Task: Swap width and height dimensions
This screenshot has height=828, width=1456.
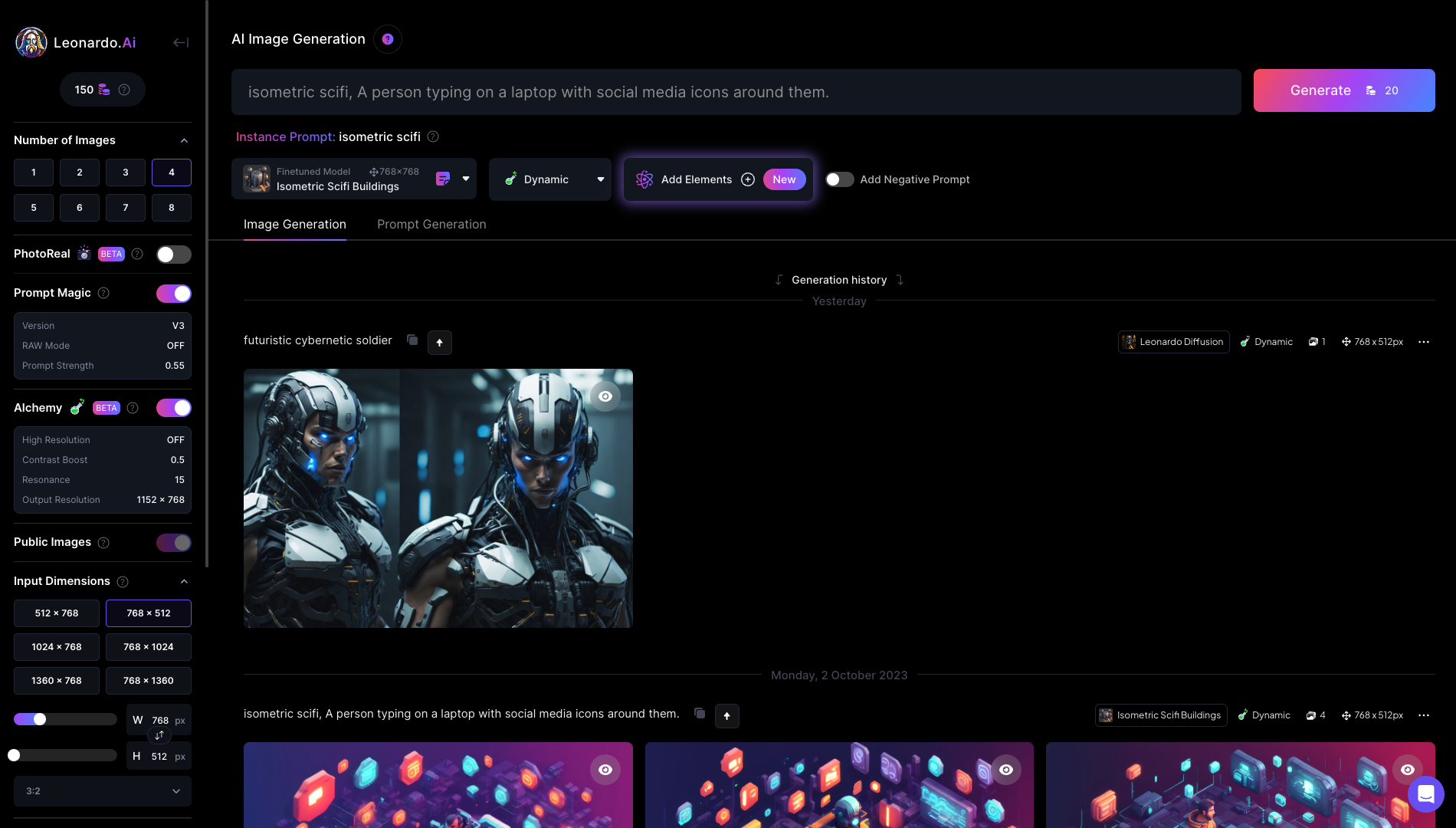Action: 159,736
